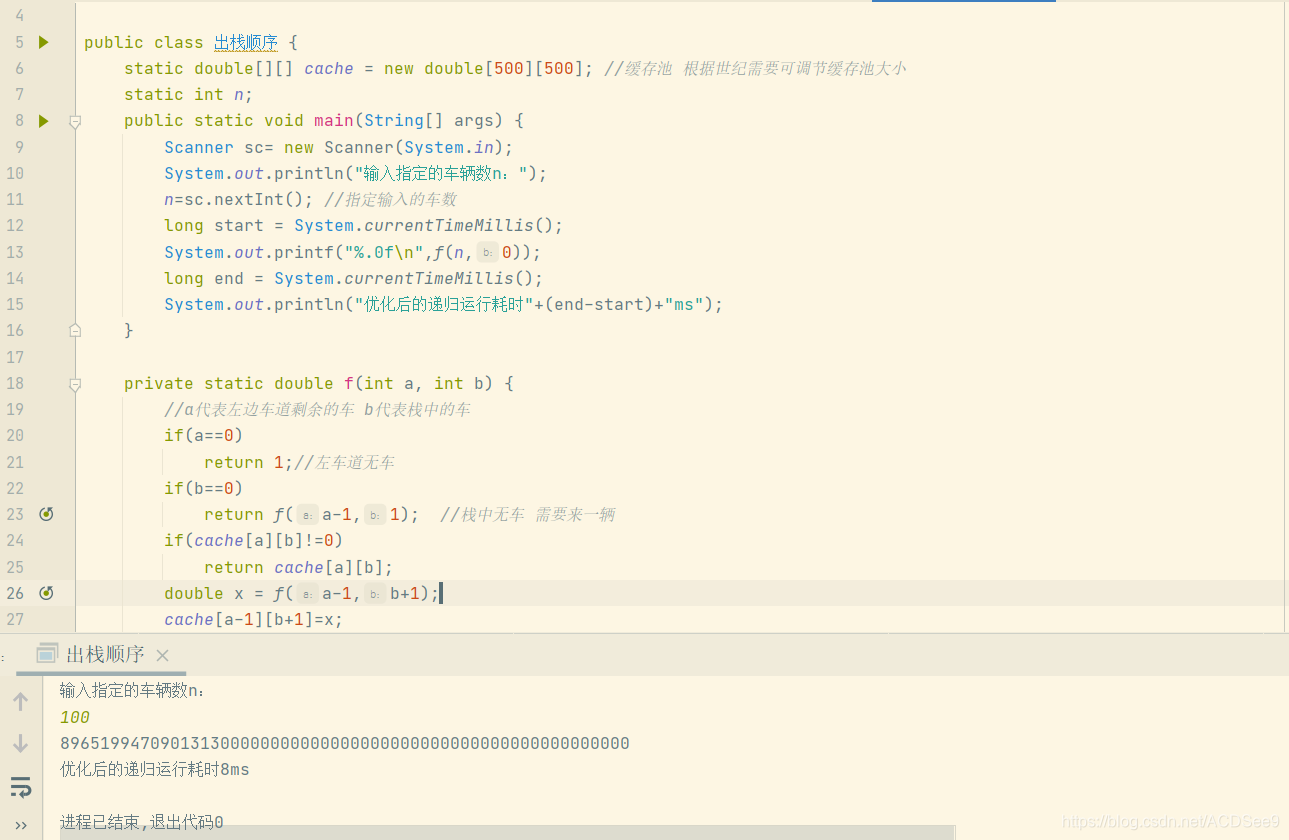Click line number 12 in the gutter

pos(14,226)
